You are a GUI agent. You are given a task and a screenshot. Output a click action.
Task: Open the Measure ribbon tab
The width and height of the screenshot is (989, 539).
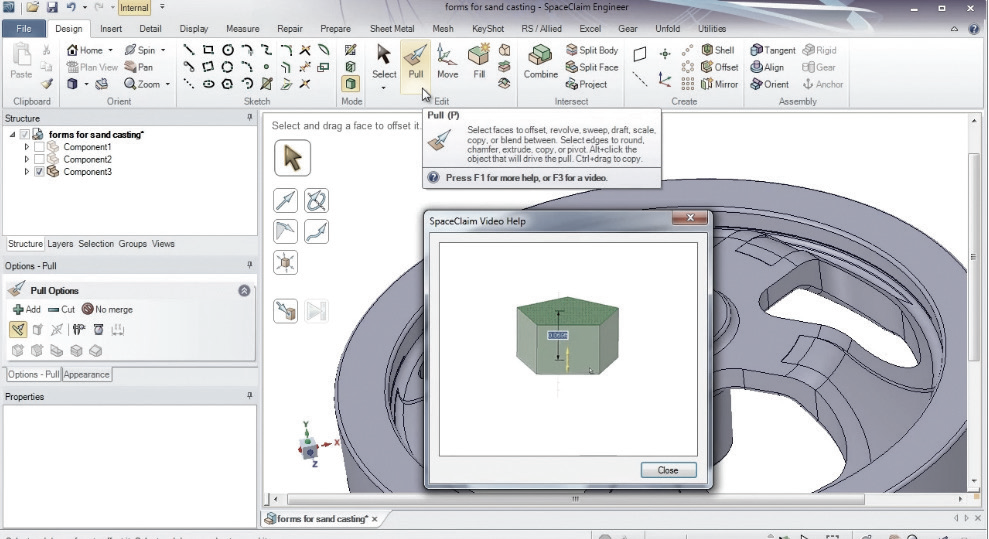click(242, 29)
